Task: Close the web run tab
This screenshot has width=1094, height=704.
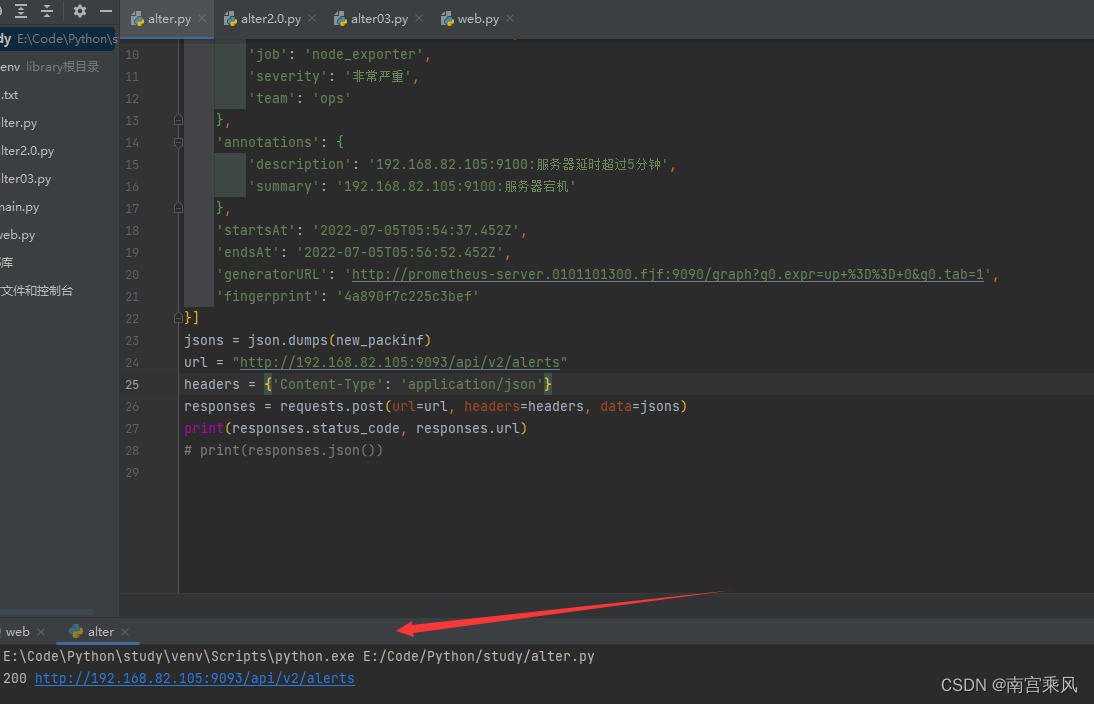Action: (x=41, y=631)
